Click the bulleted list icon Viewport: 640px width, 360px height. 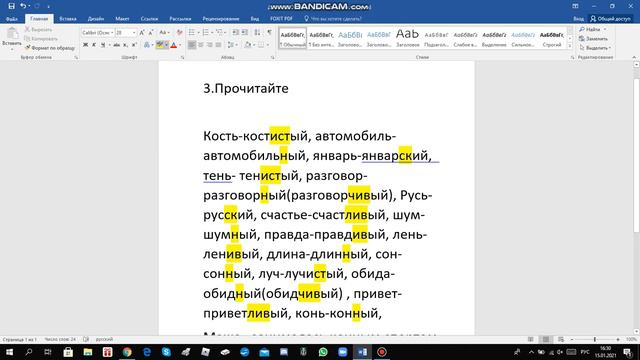pos(192,33)
